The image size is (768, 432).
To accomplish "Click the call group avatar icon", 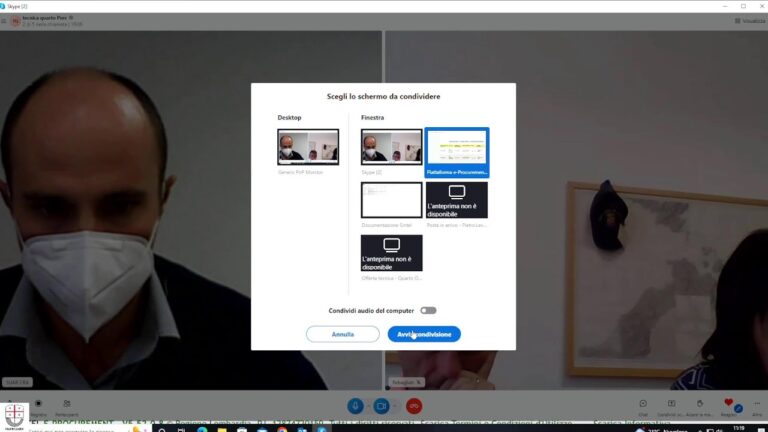I will point(16,21).
